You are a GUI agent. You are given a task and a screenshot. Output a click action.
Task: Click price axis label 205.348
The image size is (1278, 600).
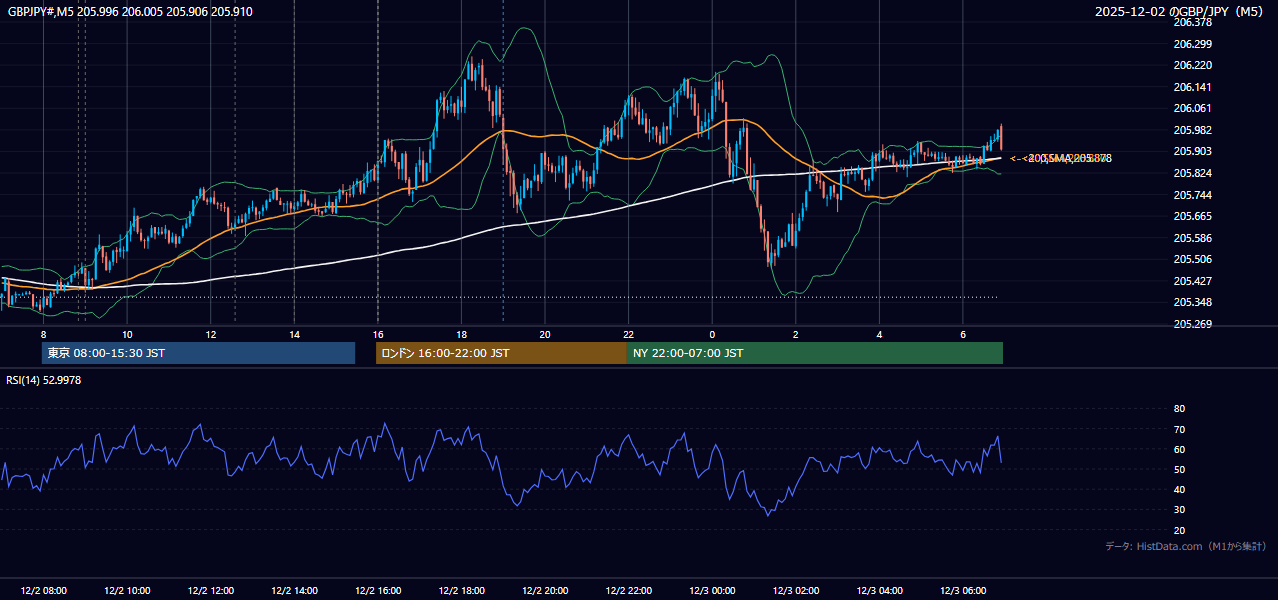point(1192,303)
